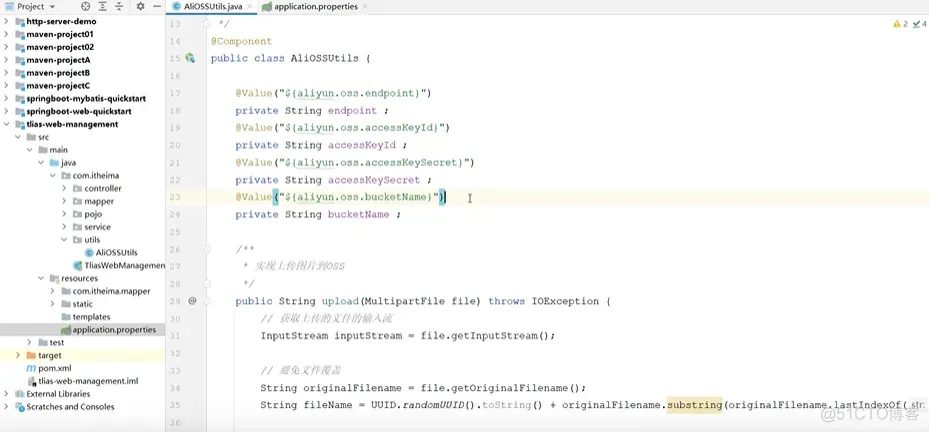Expand the maven-projectC module
Screen dimensions: 929x432
pyautogui.click(x=6, y=85)
